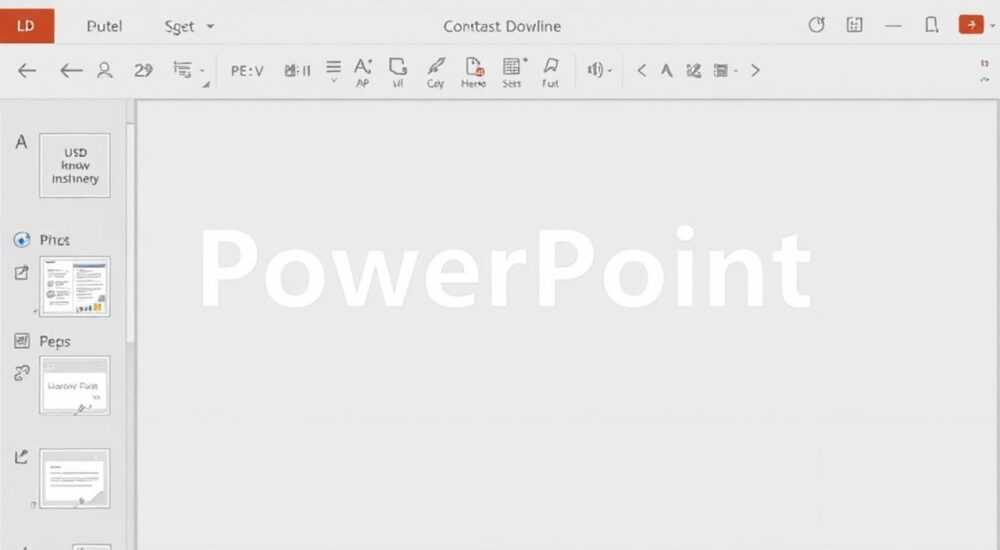The width and height of the screenshot is (1000, 550).
Task: Click the person account icon
Action: click(x=105, y=70)
